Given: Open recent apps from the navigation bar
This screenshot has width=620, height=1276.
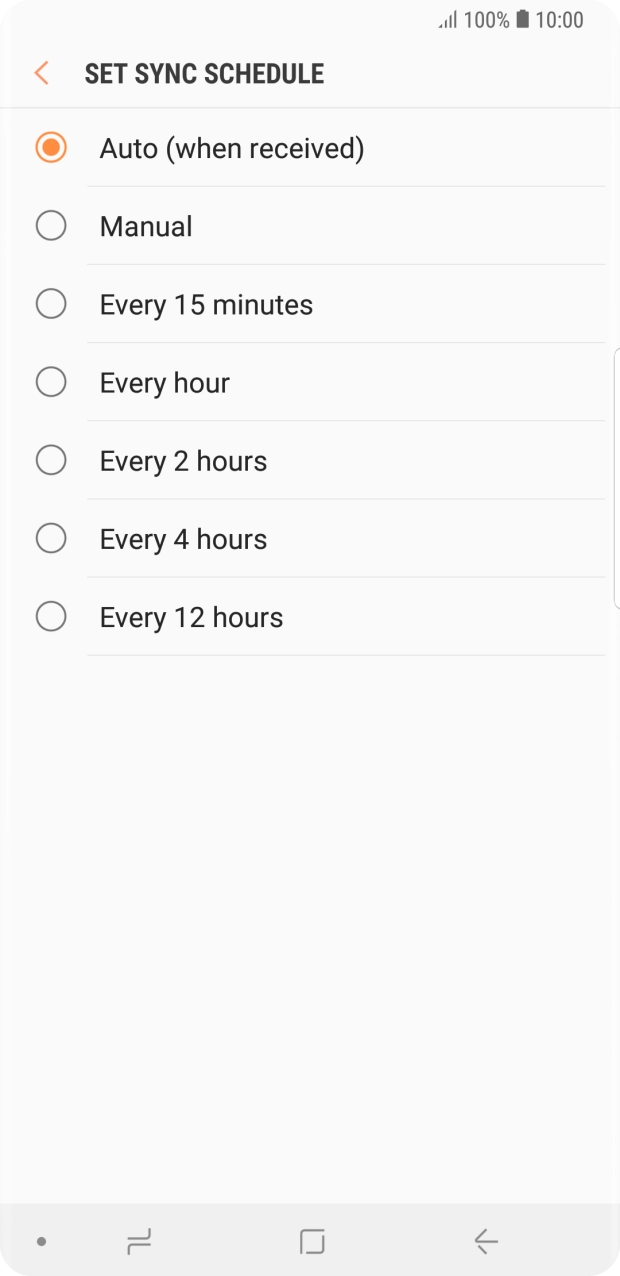Looking at the screenshot, I should click(137, 1241).
